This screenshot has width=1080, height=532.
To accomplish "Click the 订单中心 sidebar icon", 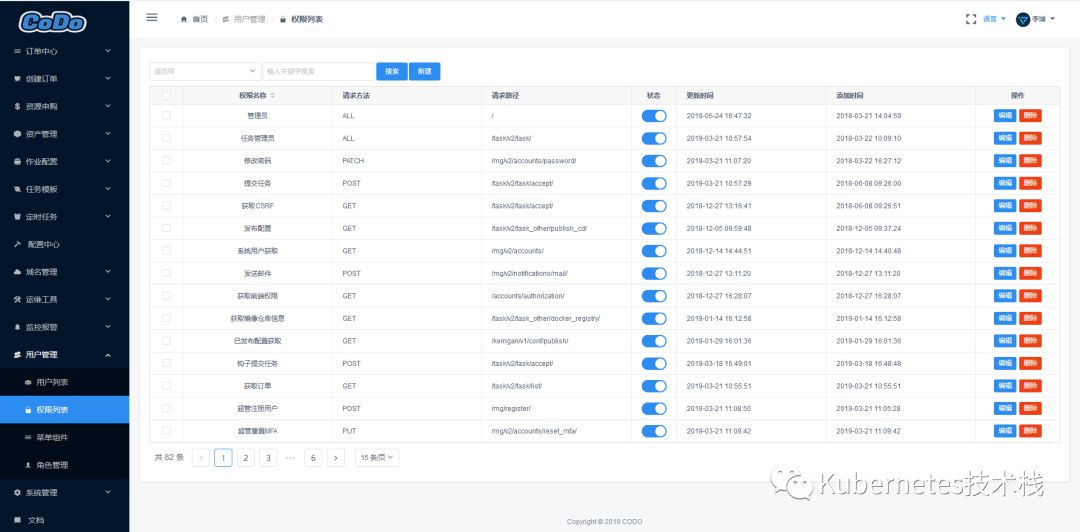I will click(x=18, y=51).
